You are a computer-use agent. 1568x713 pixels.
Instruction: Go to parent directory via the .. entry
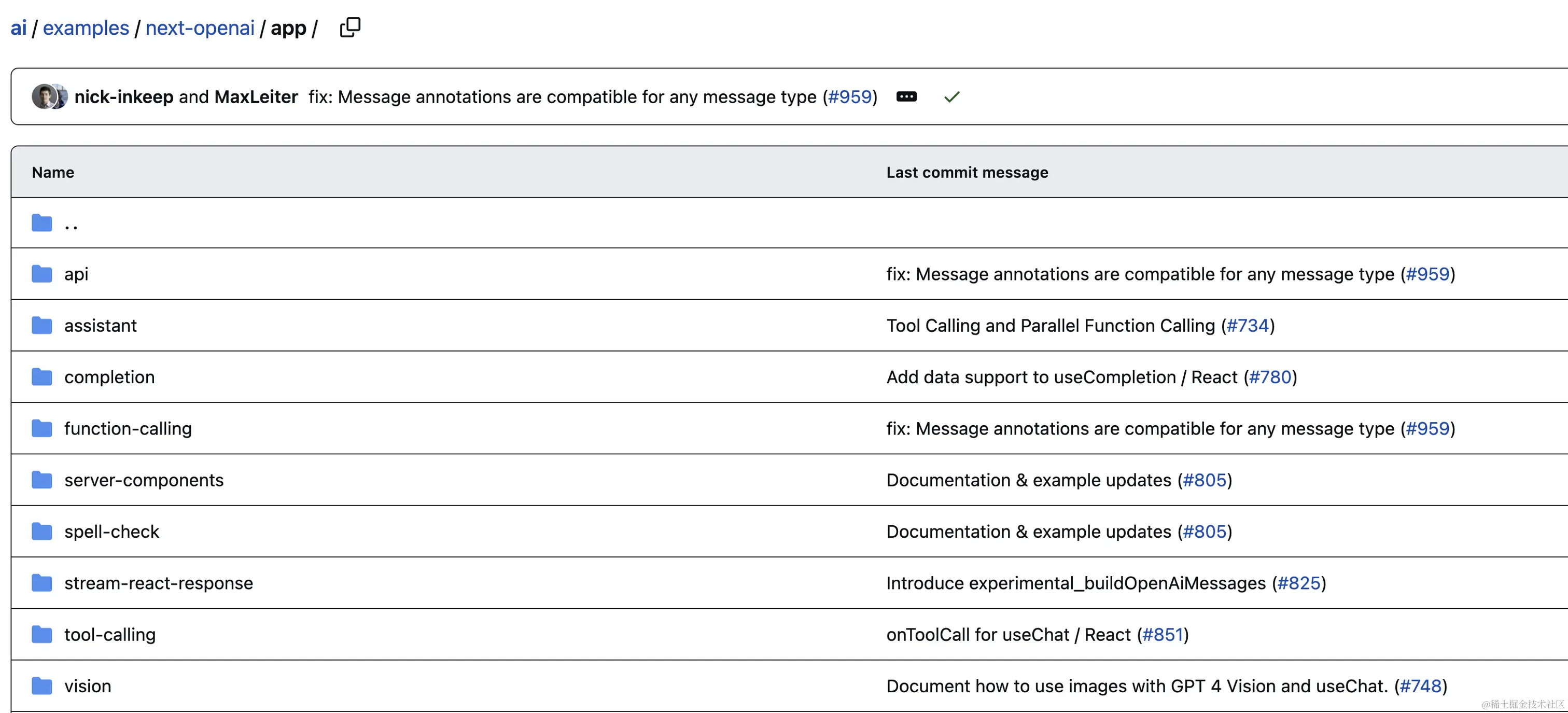point(71,224)
